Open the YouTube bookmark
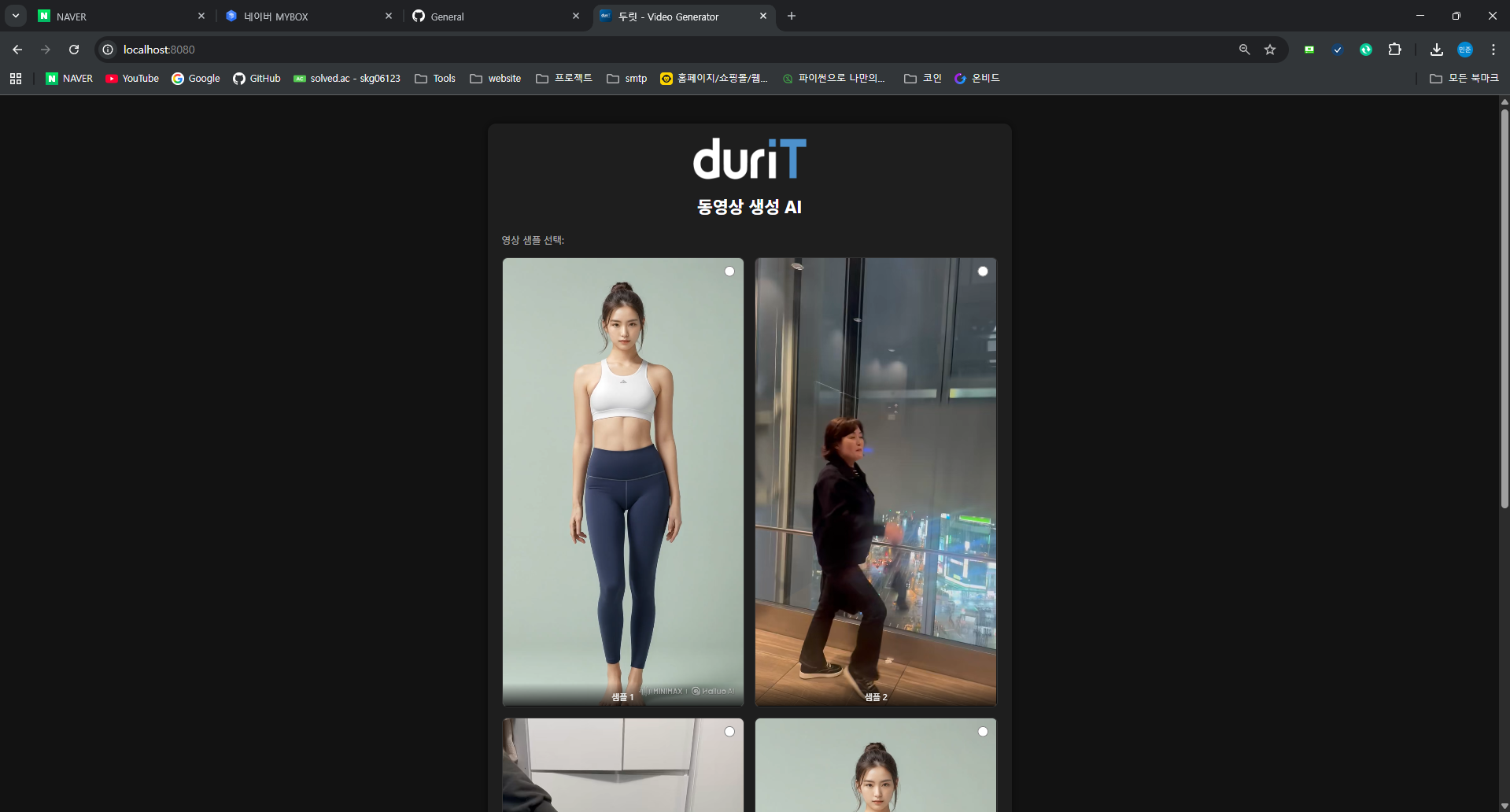 [132, 79]
